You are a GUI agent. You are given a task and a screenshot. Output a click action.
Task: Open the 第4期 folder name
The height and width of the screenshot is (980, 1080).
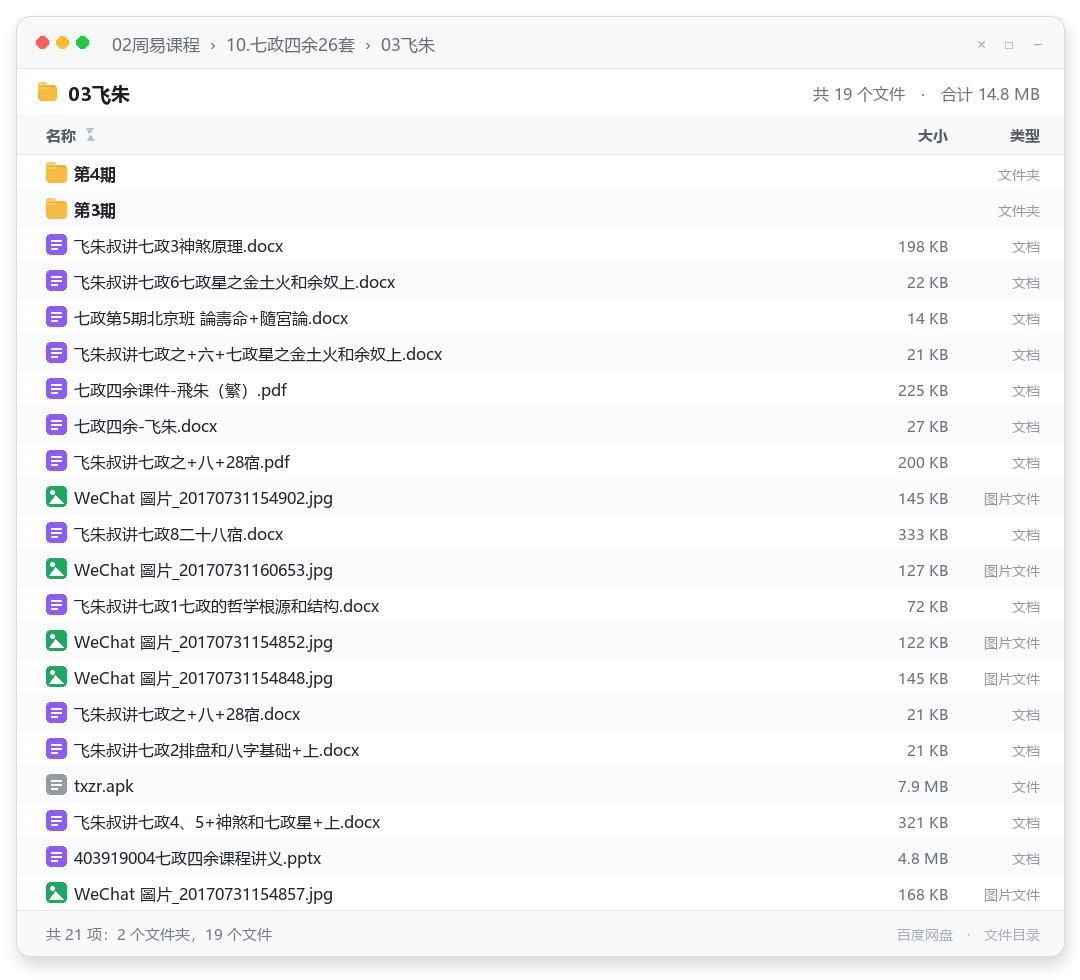[94, 174]
